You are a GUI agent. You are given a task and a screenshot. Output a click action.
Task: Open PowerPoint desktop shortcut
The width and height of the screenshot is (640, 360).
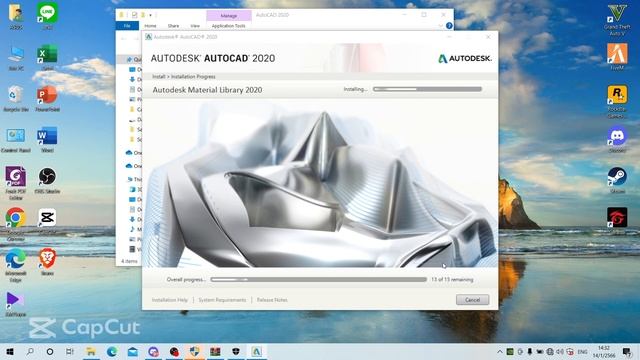pos(47,98)
